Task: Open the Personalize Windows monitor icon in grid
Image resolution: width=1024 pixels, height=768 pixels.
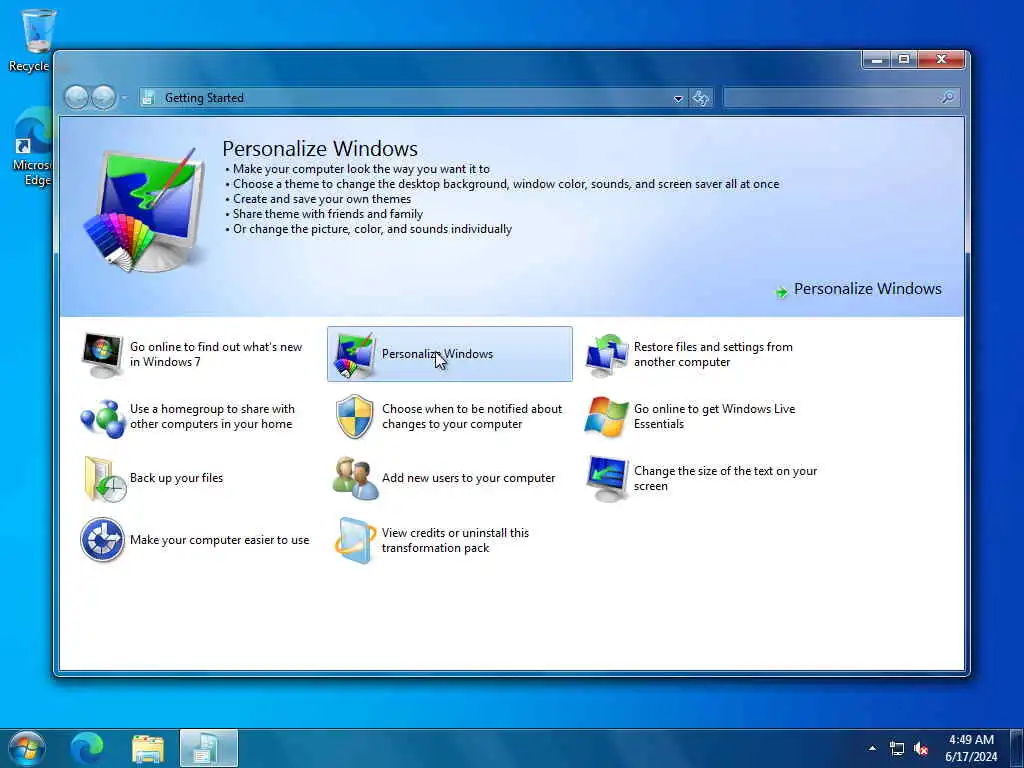Action: [353, 355]
